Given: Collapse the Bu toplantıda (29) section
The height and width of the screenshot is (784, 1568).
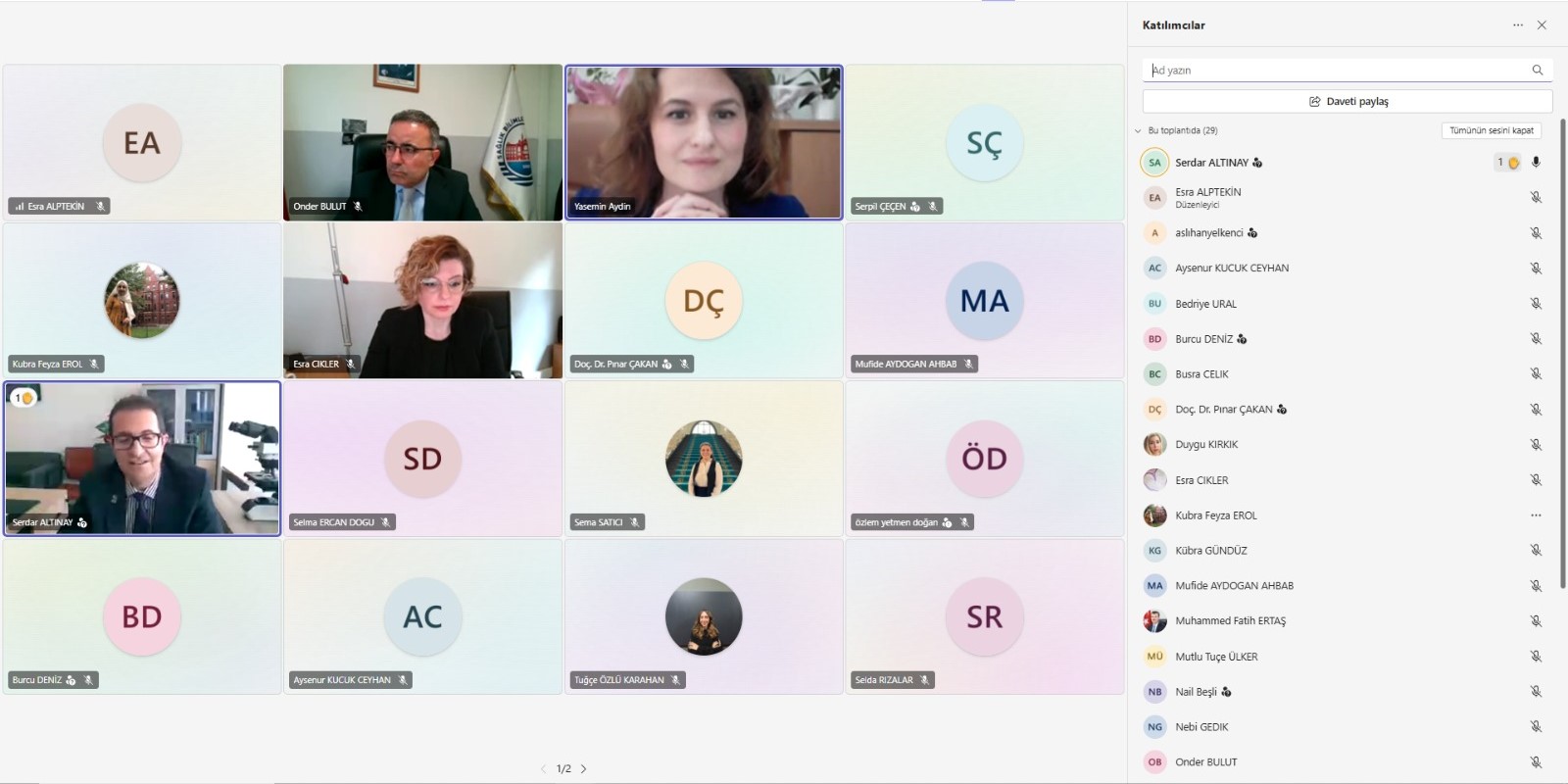Looking at the screenshot, I should point(1138,130).
